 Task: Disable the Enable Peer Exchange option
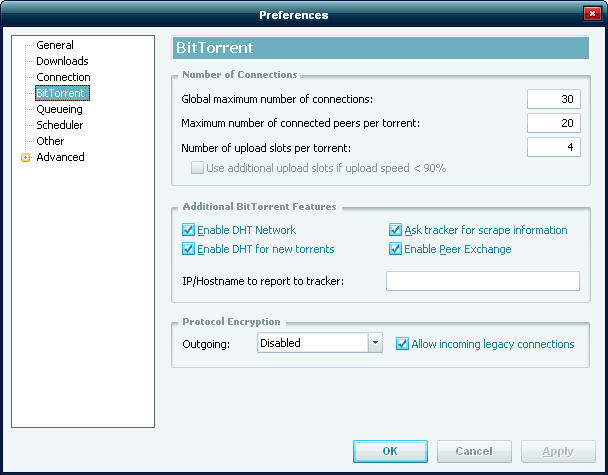pos(396,248)
